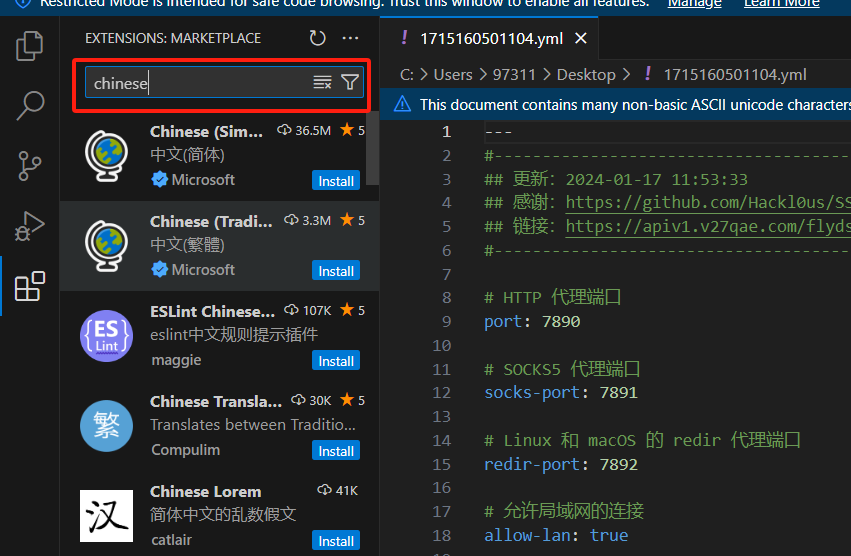The height and width of the screenshot is (556, 851).
Task: Click line number 9 in gutter
Action: [446, 321]
